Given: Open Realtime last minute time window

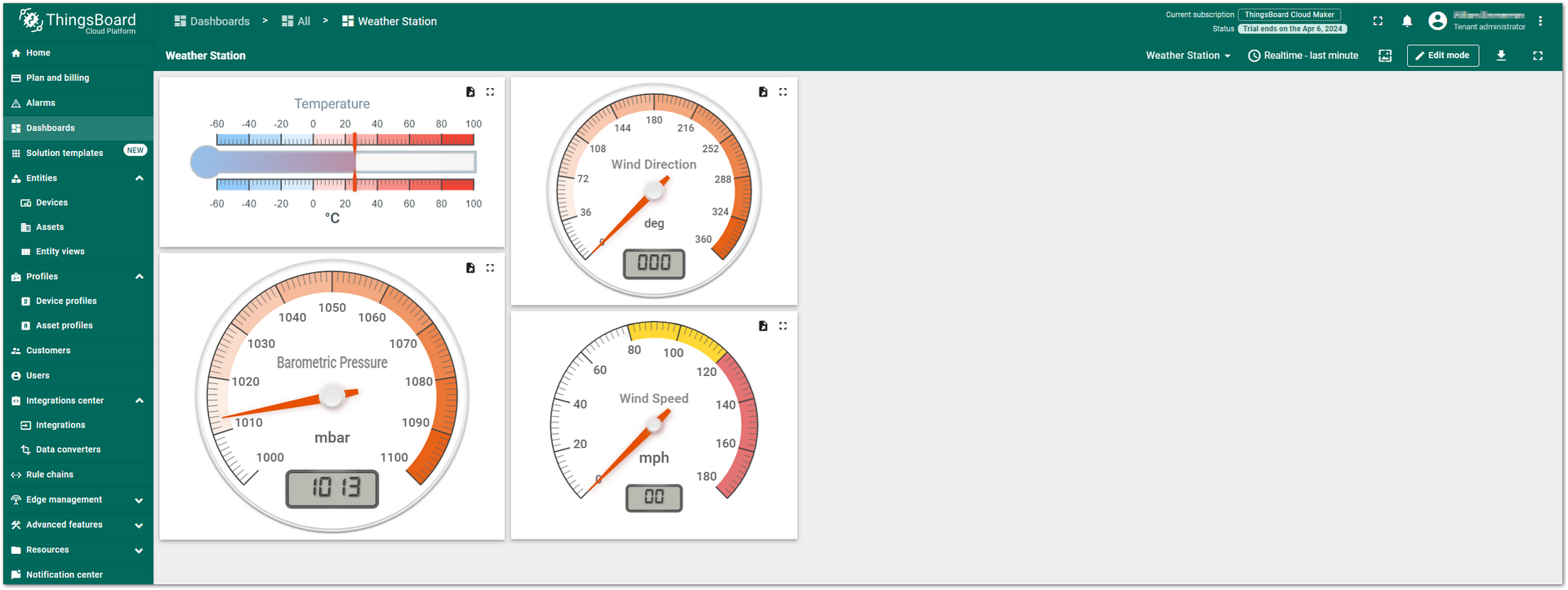Looking at the screenshot, I should (x=1303, y=56).
